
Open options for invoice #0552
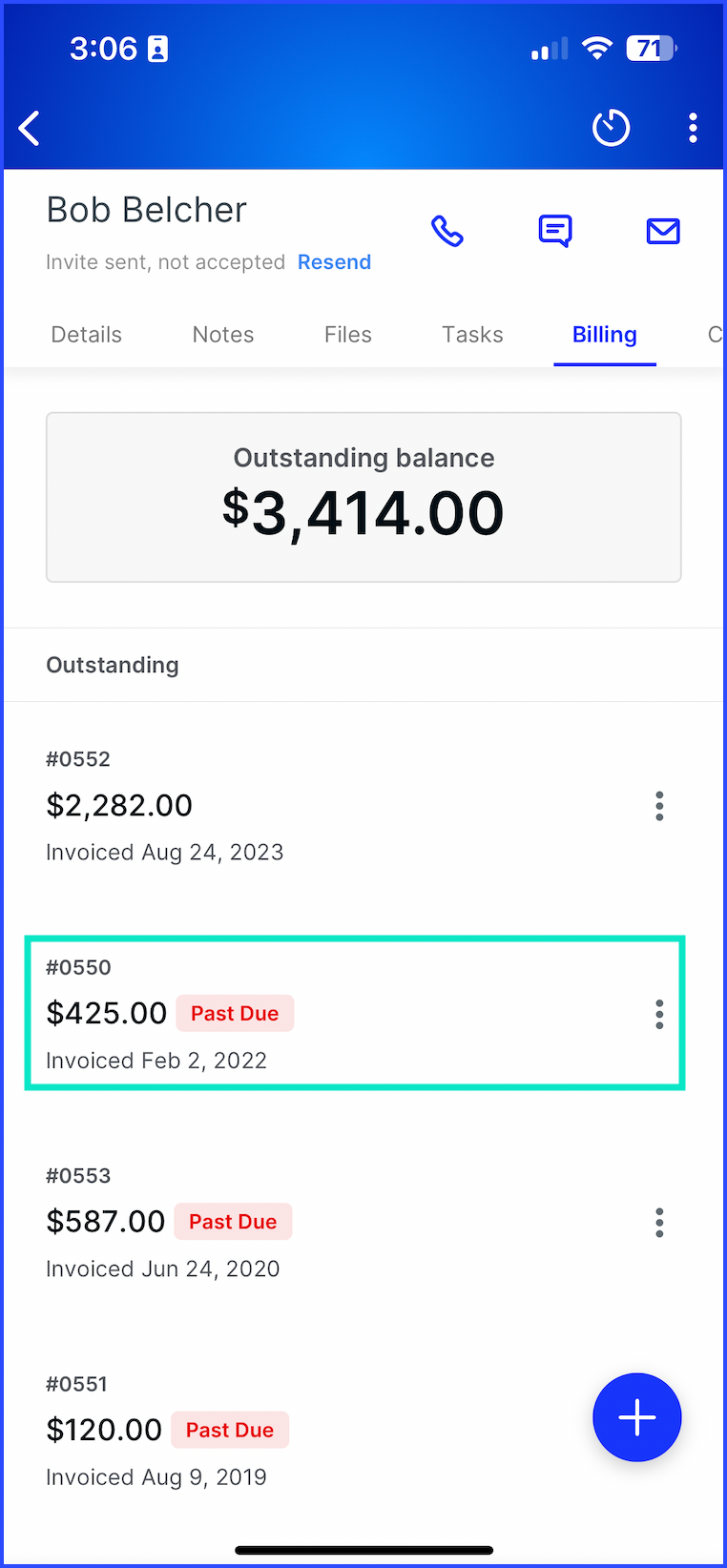[659, 806]
